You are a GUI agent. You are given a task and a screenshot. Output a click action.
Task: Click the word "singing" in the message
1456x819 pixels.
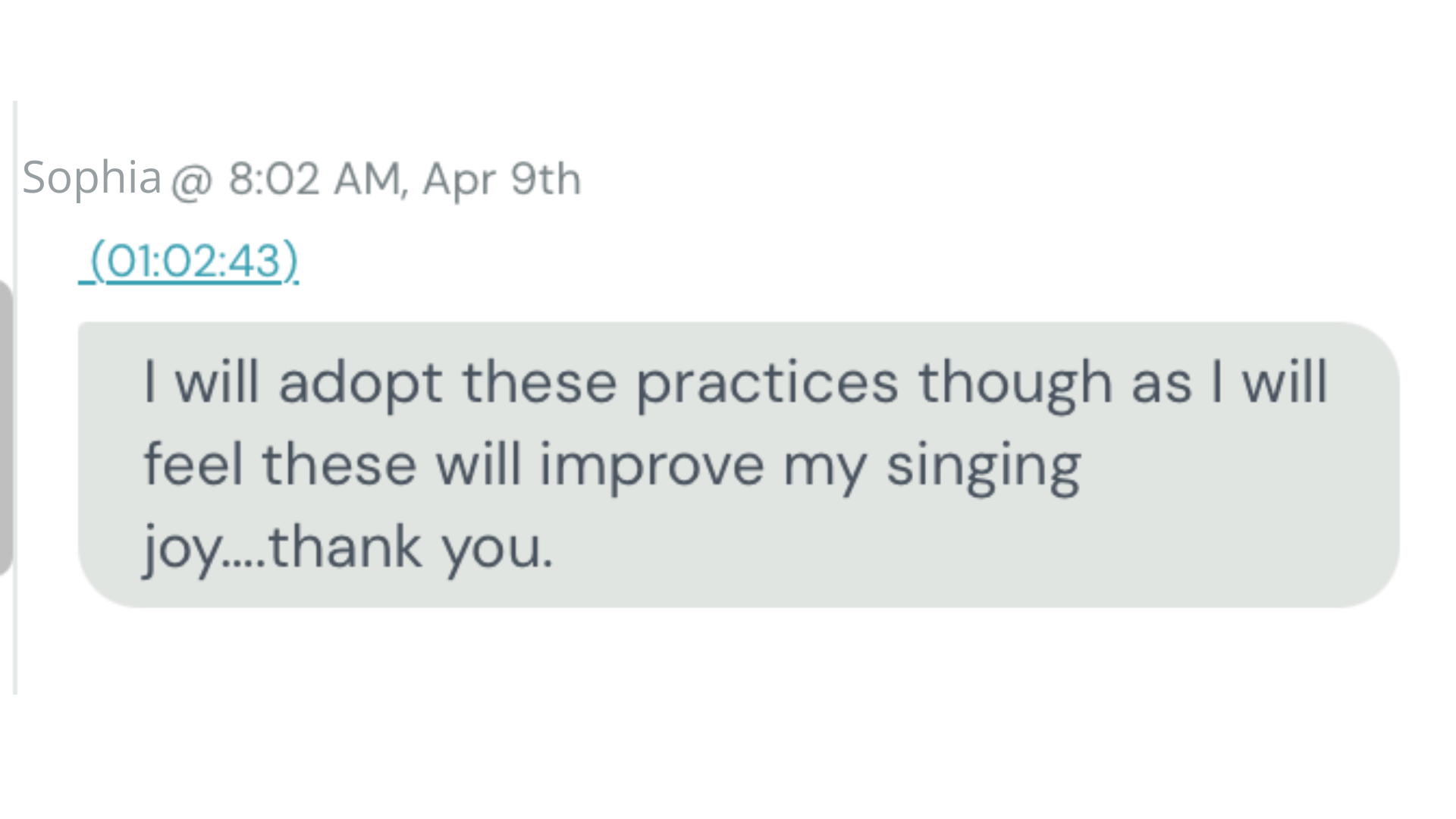click(x=983, y=466)
